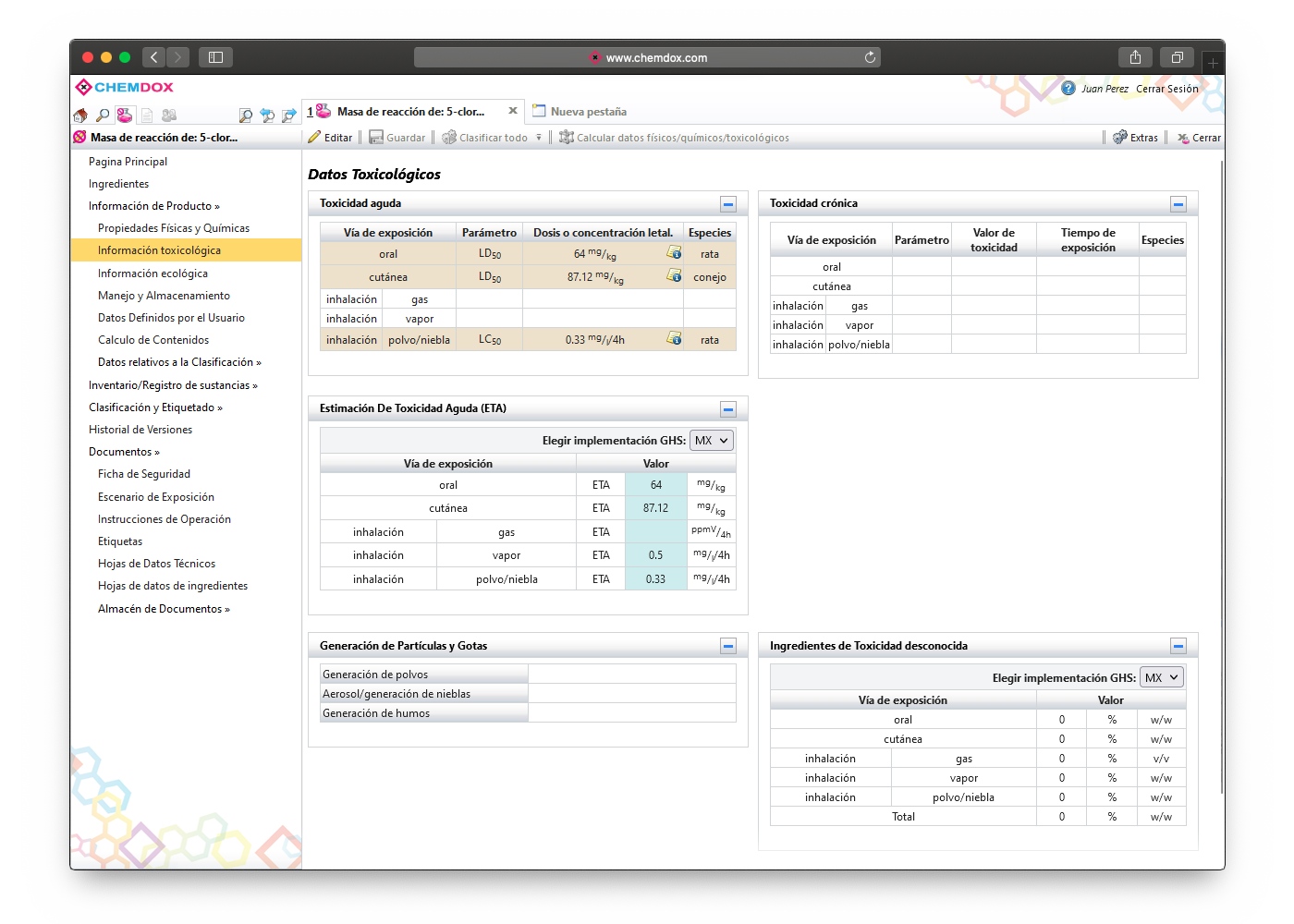1294x924 pixels.
Task: Reload the page in the browser
Action: tap(870, 57)
